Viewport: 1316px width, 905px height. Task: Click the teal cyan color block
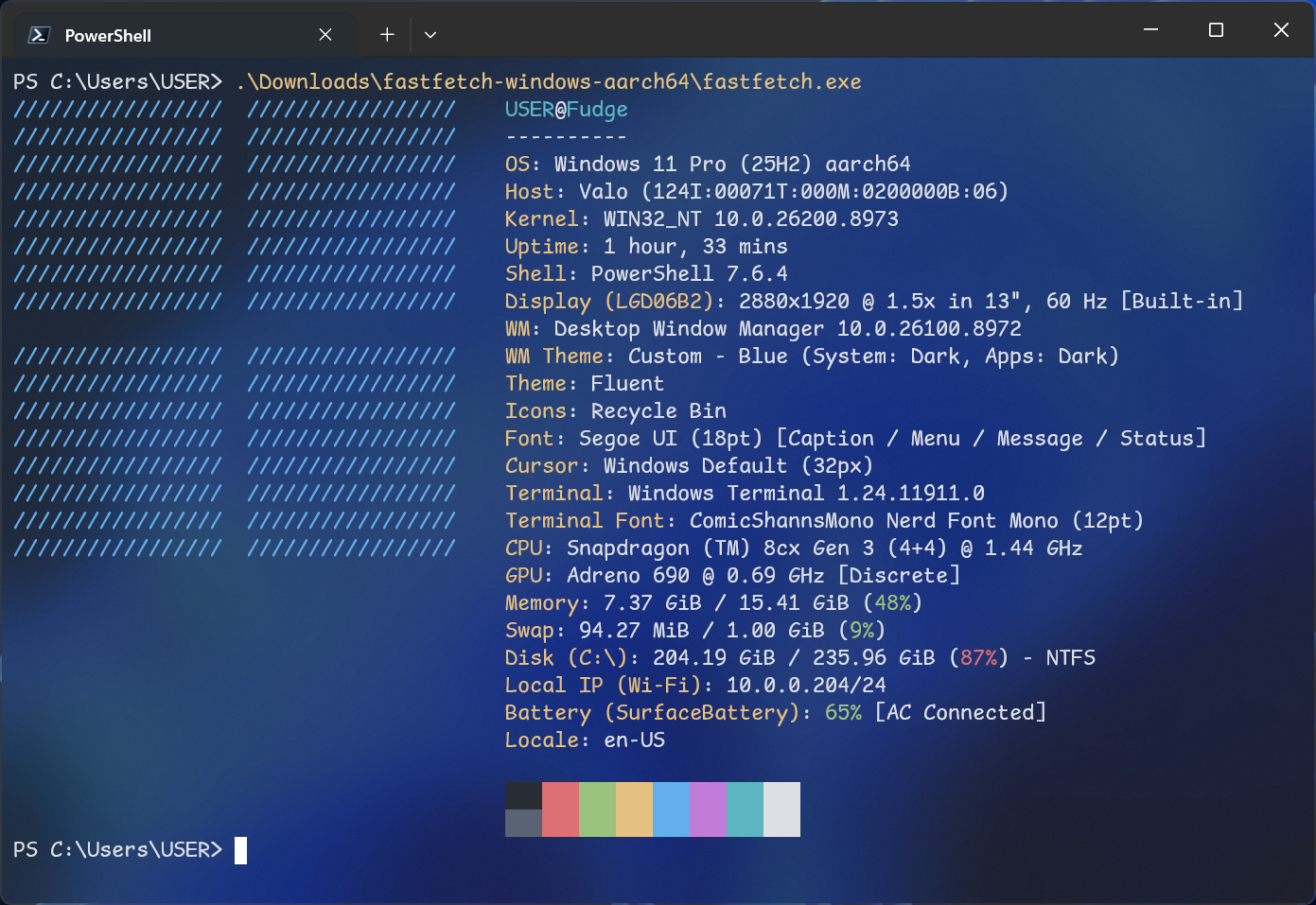click(x=745, y=809)
